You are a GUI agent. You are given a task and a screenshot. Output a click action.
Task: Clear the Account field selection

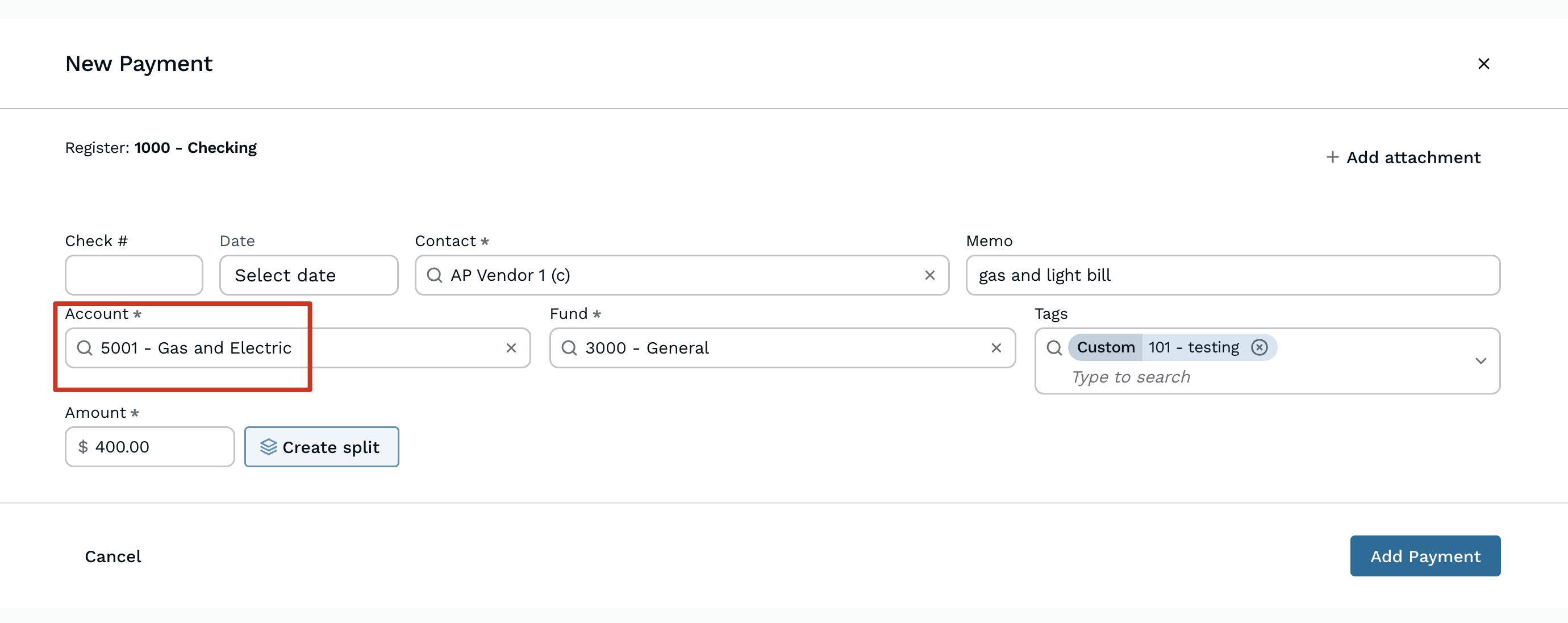pos(511,348)
